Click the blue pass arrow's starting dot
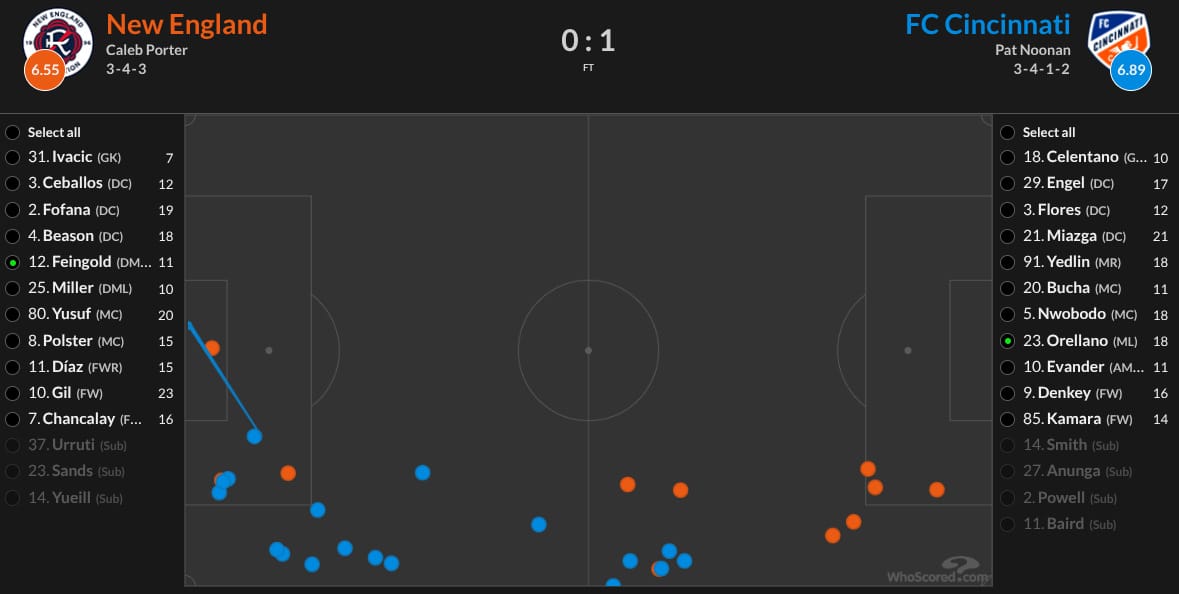The width and height of the screenshot is (1179, 594). 254,436
